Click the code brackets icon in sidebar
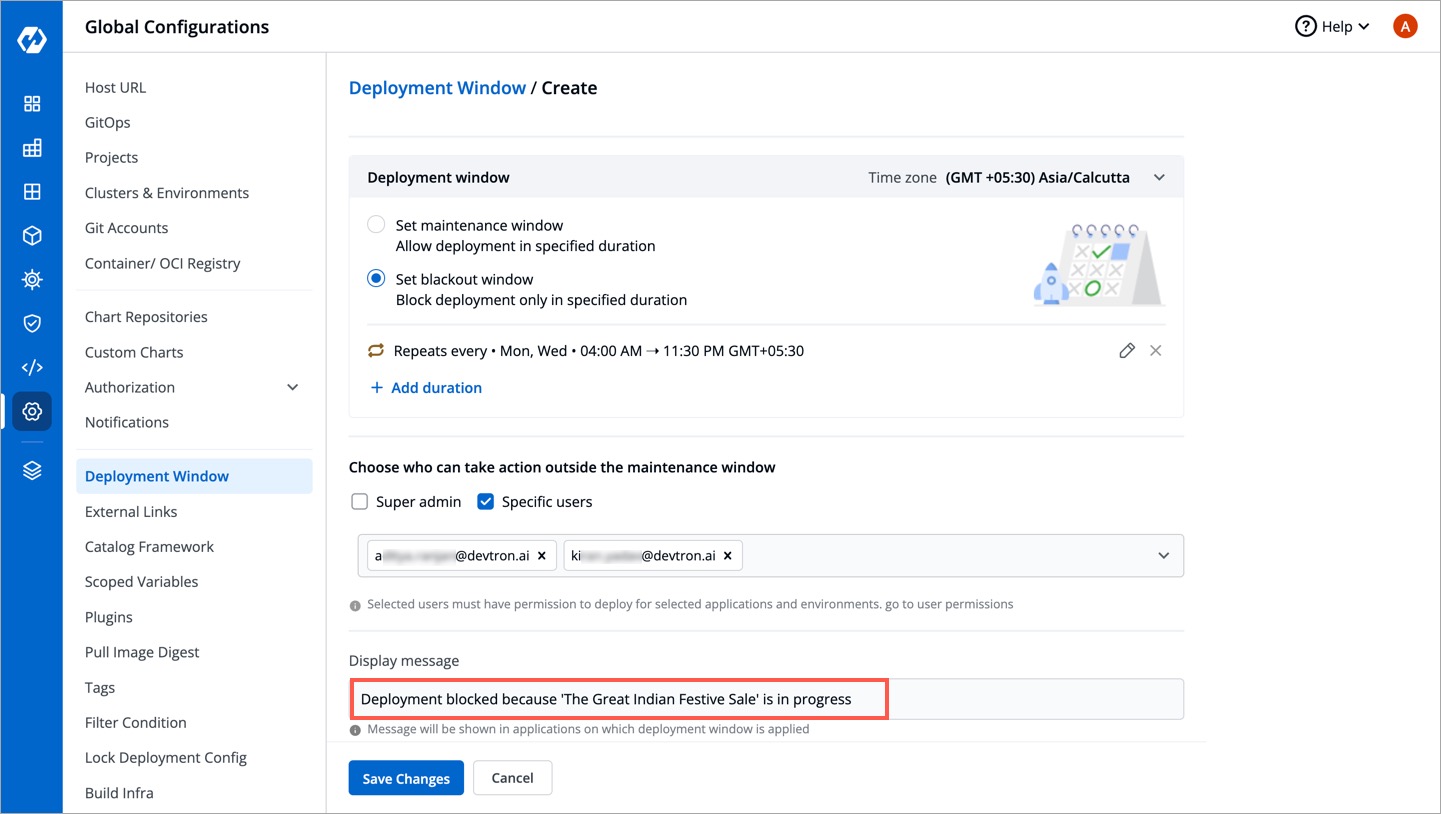The width and height of the screenshot is (1441, 814). [32, 367]
